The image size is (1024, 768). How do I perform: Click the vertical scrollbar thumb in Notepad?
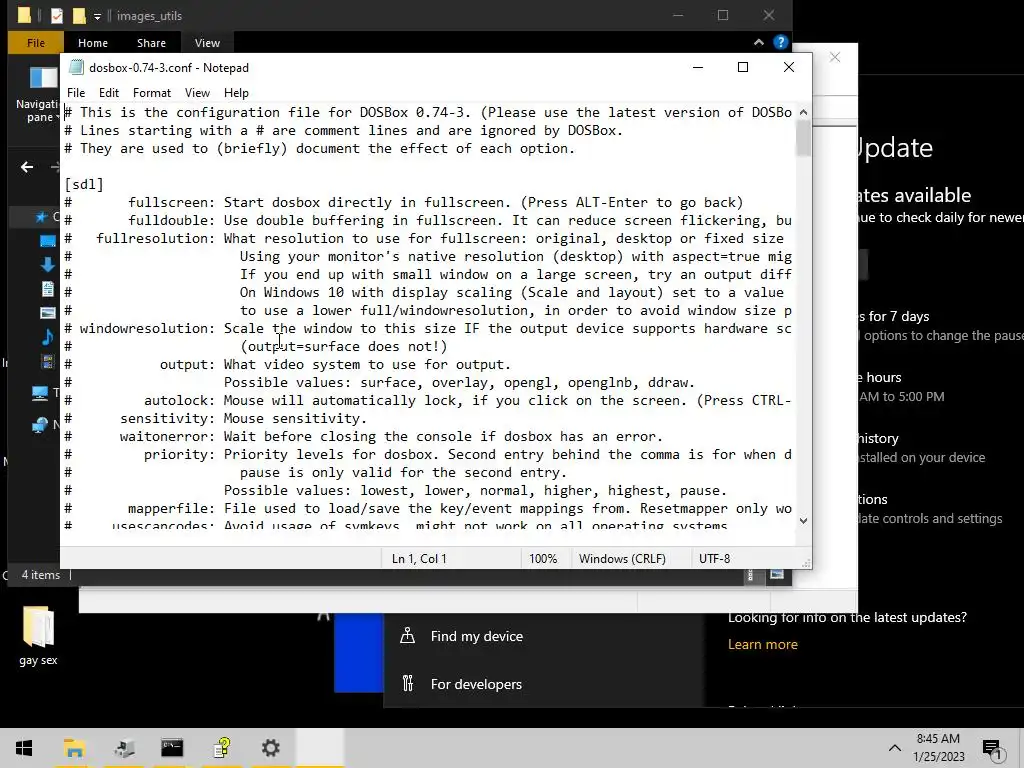[803, 138]
